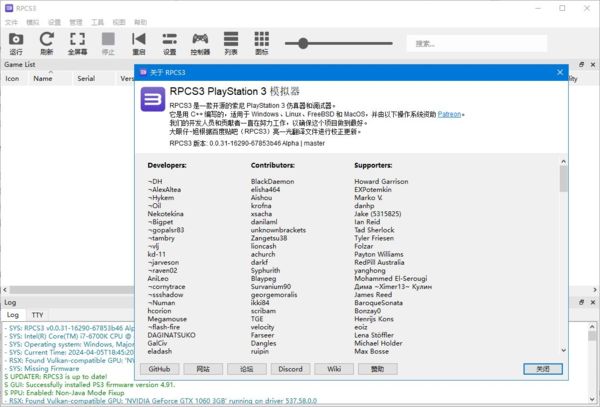Click the 全屏幕 (Fullscreen) toolbar icon
Screen dimensions: 600x407
77,43
